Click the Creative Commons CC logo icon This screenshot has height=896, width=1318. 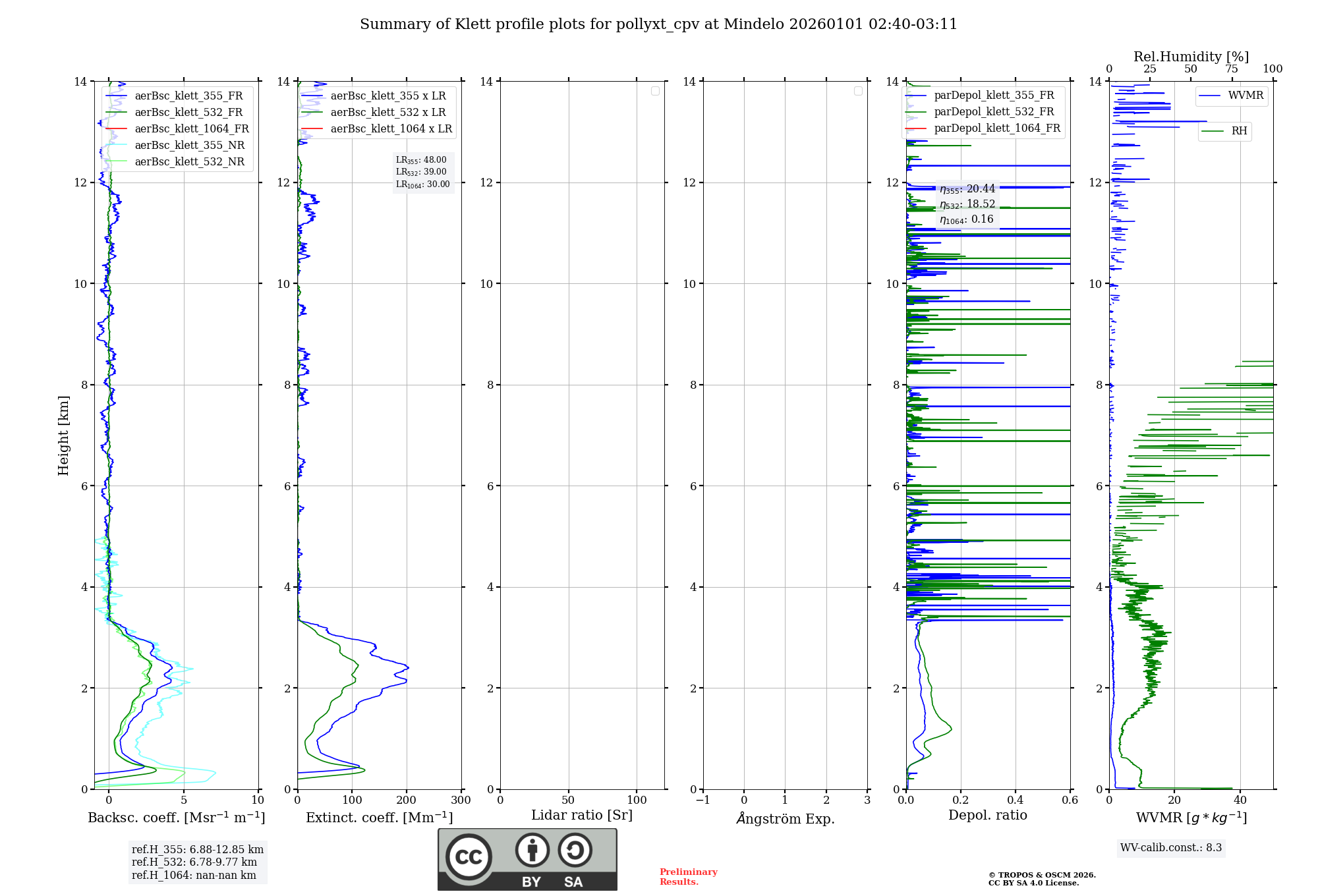pyautogui.click(x=468, y=856)
